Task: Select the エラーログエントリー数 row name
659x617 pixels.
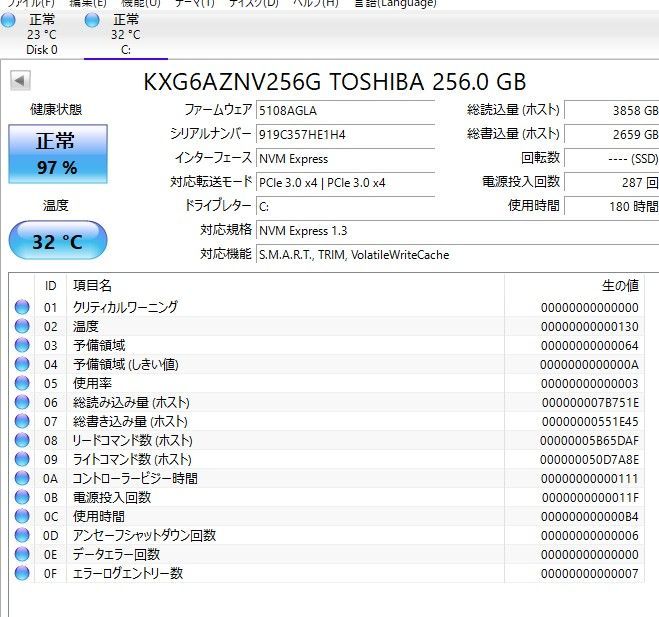Action: [128, 573]
